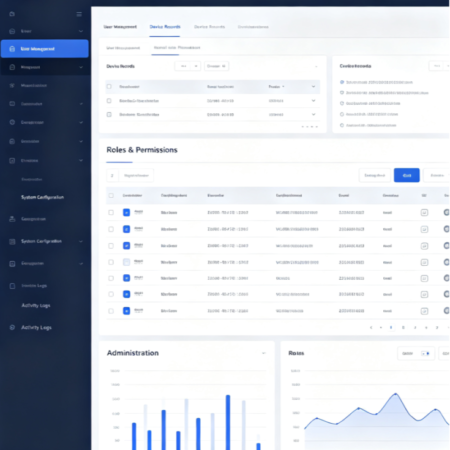The width and height of the screenshot is (450, 450).
Task: Click the previous-page arrow in Roles pagination
Action: coord(371,328)
